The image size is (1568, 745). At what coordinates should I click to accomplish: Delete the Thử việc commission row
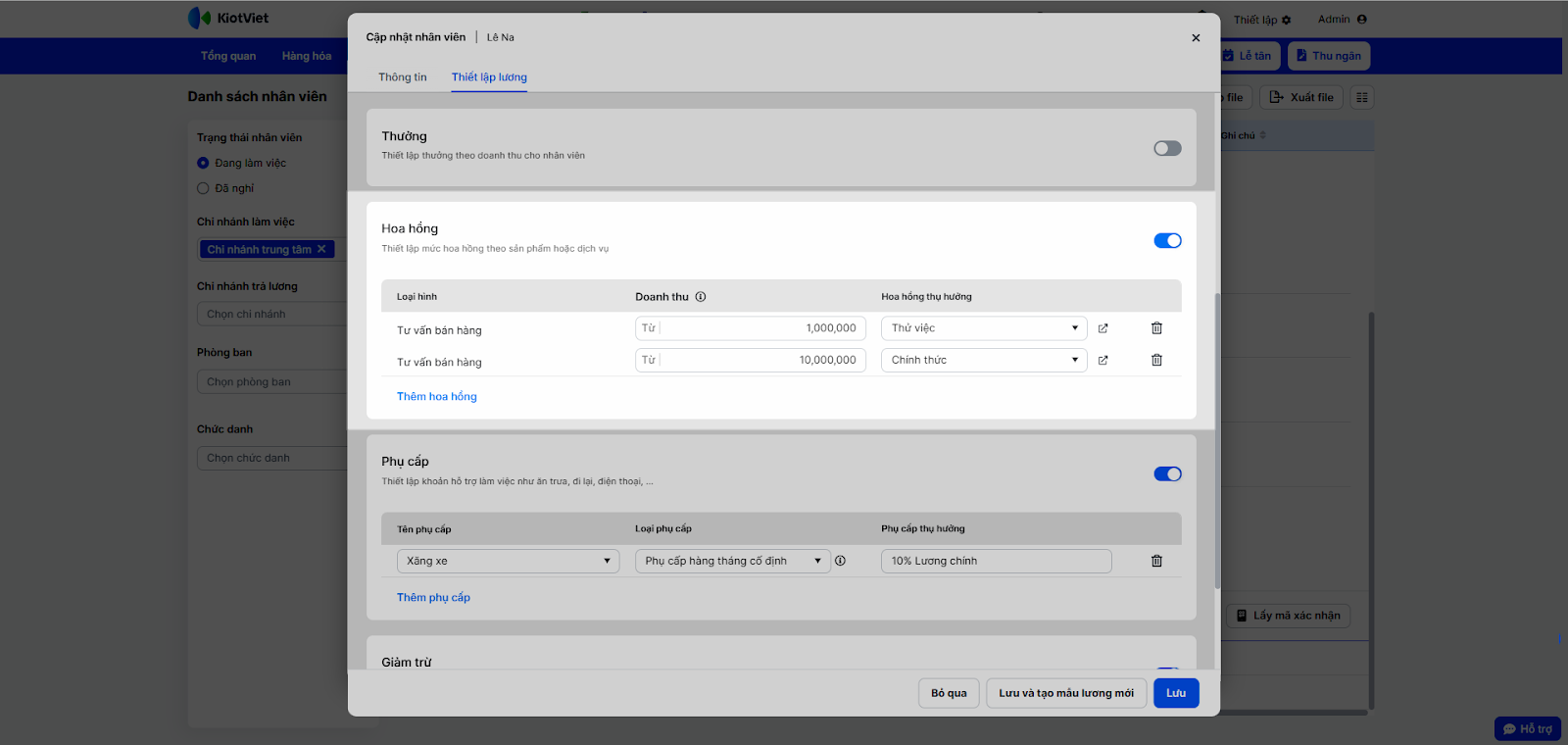point(1156,328)
